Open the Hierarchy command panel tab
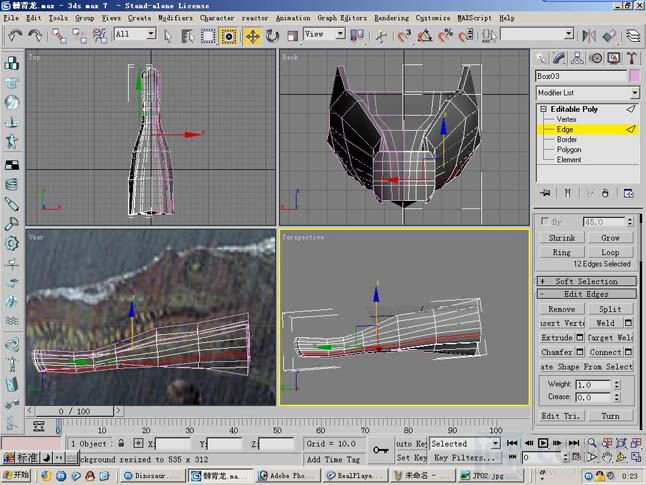 pyautogui.click(x=577, y=59)
